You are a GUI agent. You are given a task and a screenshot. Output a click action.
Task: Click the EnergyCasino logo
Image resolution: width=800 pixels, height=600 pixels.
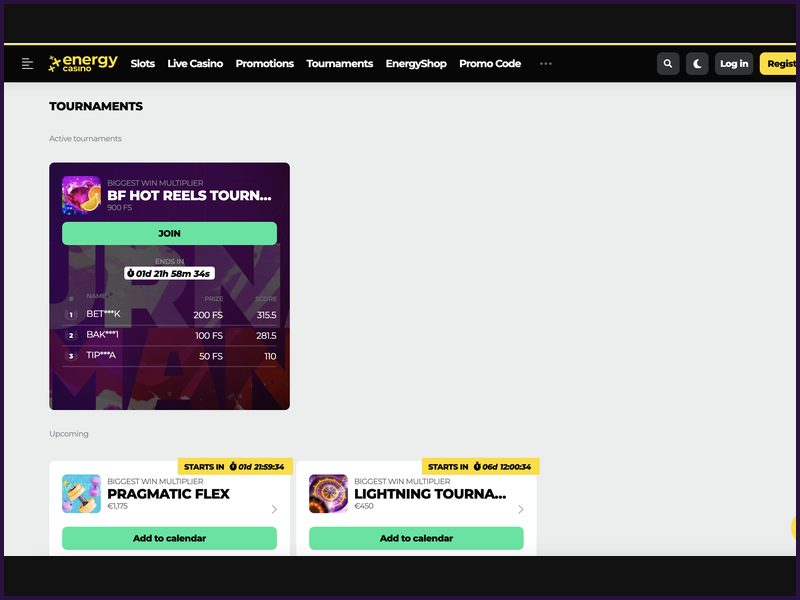point(84,64)
